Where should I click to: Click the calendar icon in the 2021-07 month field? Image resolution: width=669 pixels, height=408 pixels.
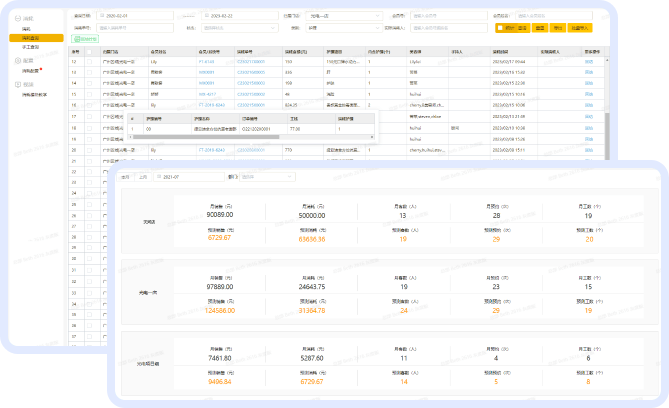tap(159, 177)
